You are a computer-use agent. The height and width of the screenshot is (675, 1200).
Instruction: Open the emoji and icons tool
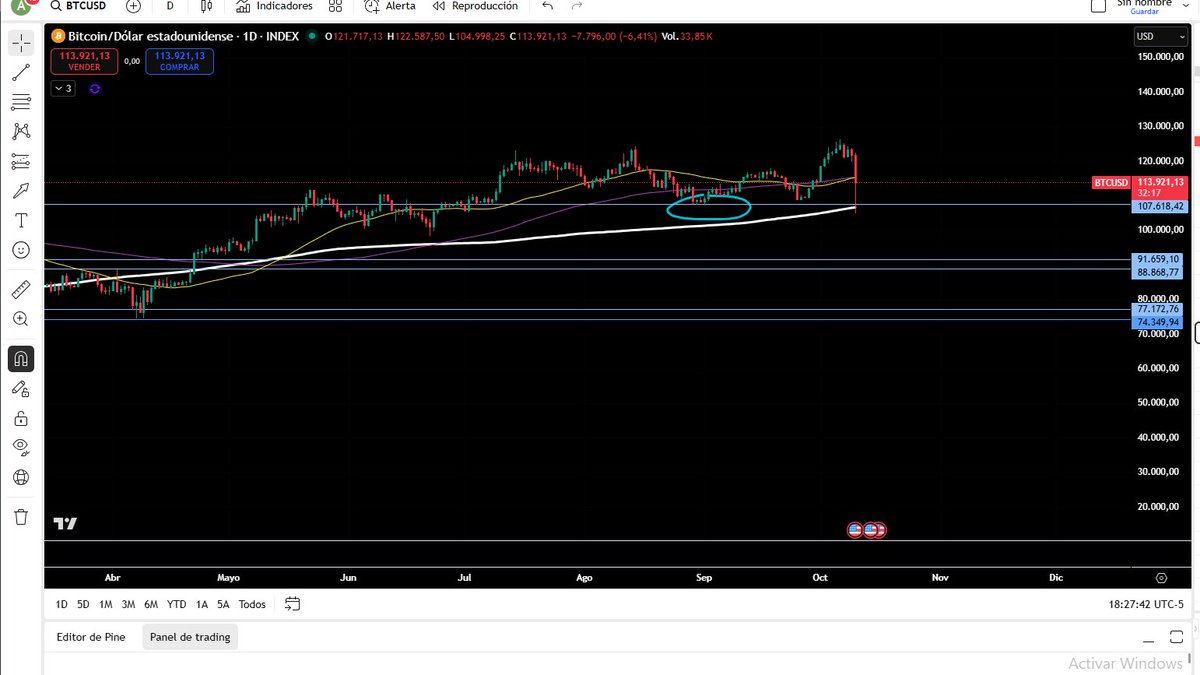(x=21, y=249)
